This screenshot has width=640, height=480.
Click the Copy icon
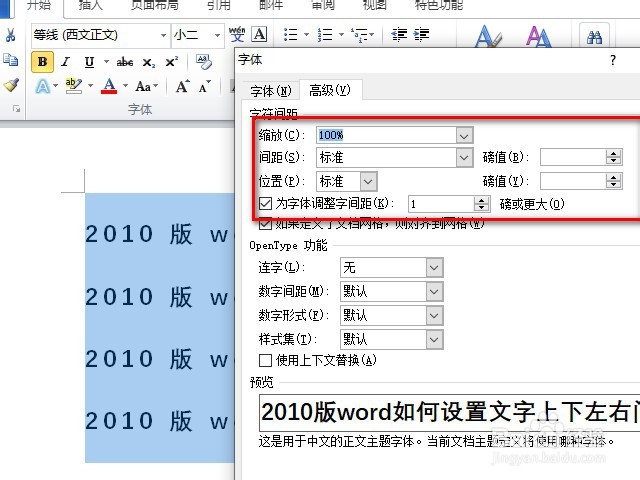click(10, 60)
